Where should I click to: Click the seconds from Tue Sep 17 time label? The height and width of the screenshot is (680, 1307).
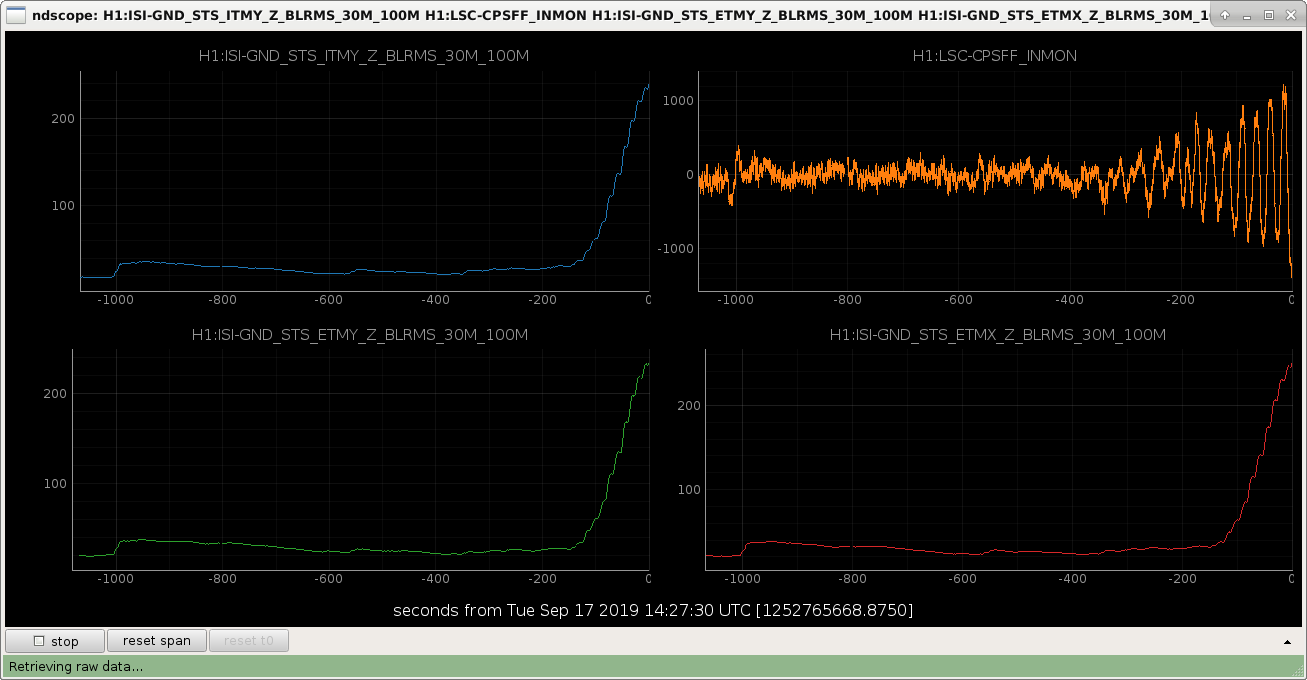tap(653, 609)
